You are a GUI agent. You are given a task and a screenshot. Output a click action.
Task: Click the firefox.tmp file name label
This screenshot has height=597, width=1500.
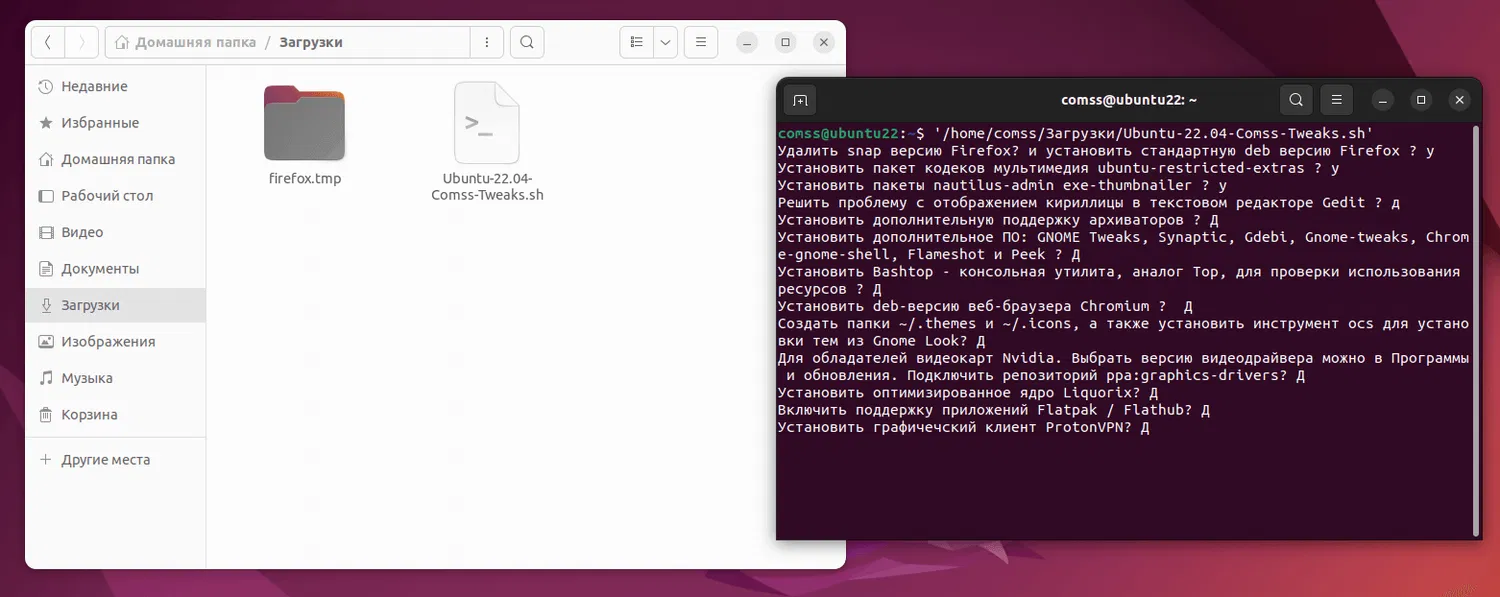(x=305, y=179)
